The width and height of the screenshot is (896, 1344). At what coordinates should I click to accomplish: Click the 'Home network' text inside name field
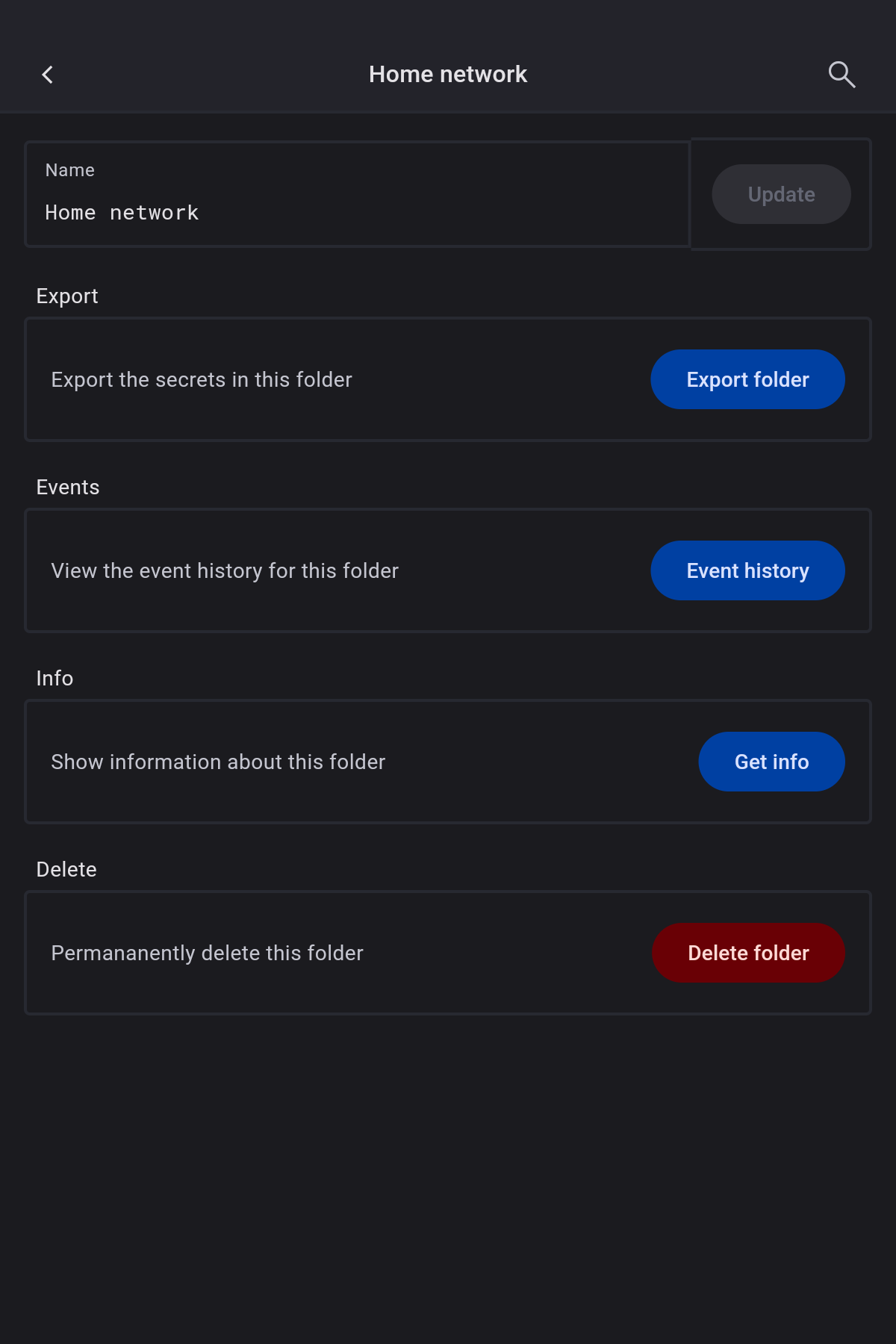pyautogui.click(x=122, y=214)
